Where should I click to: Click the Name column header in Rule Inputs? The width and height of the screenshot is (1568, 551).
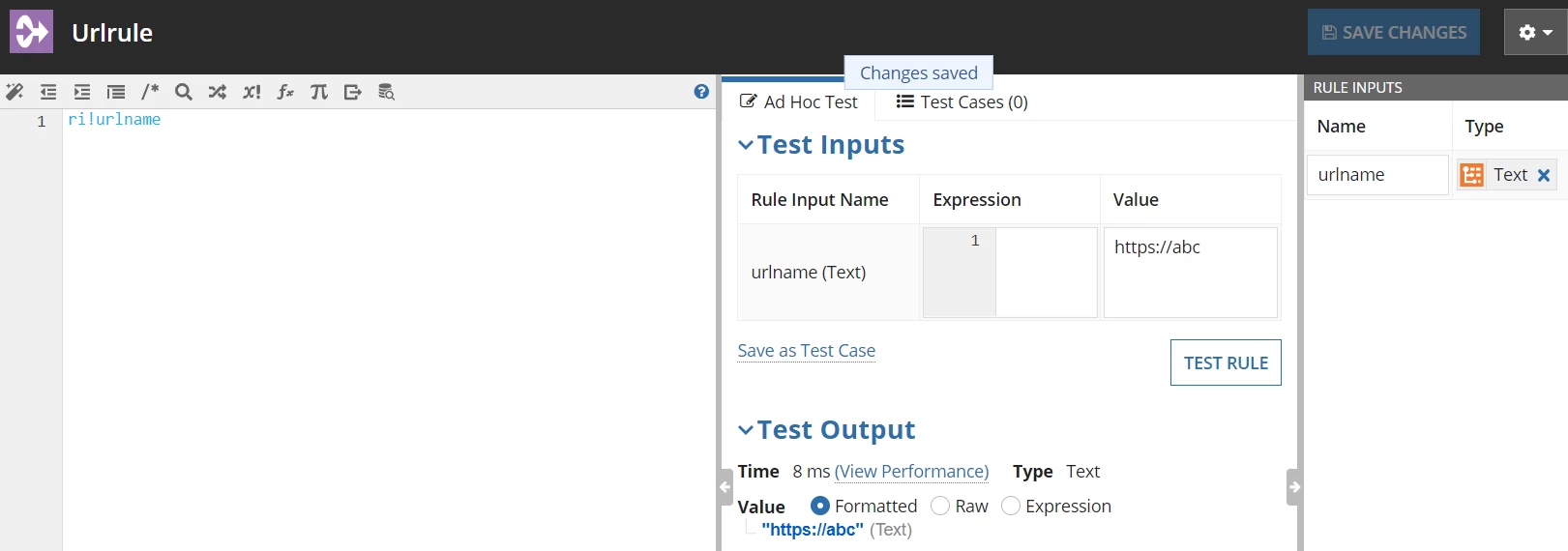(1342, 127)
